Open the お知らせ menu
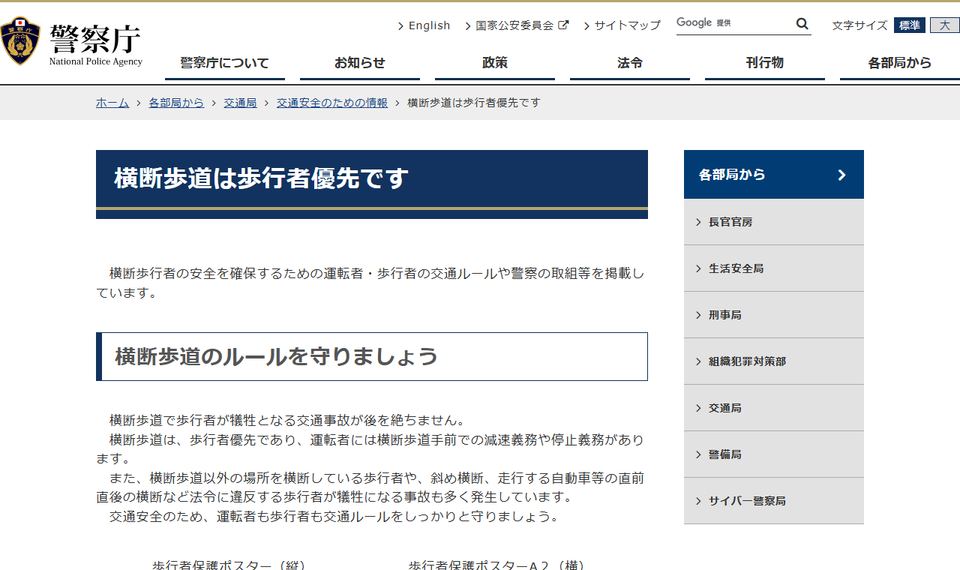 (360, 63)
